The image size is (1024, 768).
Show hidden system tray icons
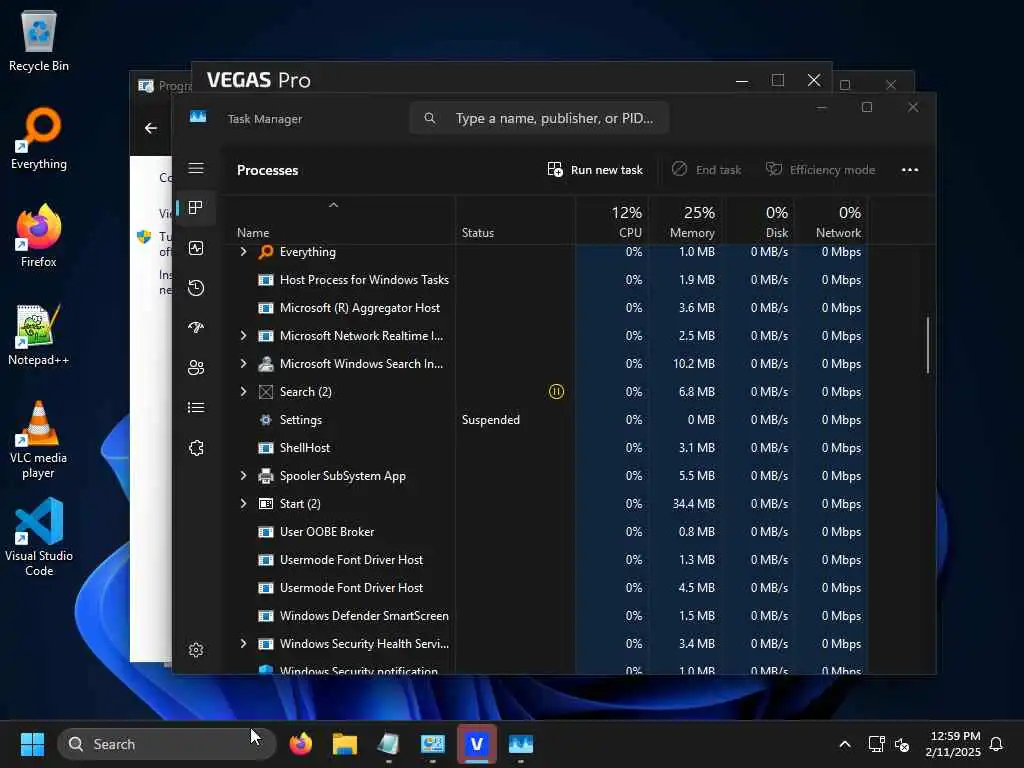click(x=844, y=744)
